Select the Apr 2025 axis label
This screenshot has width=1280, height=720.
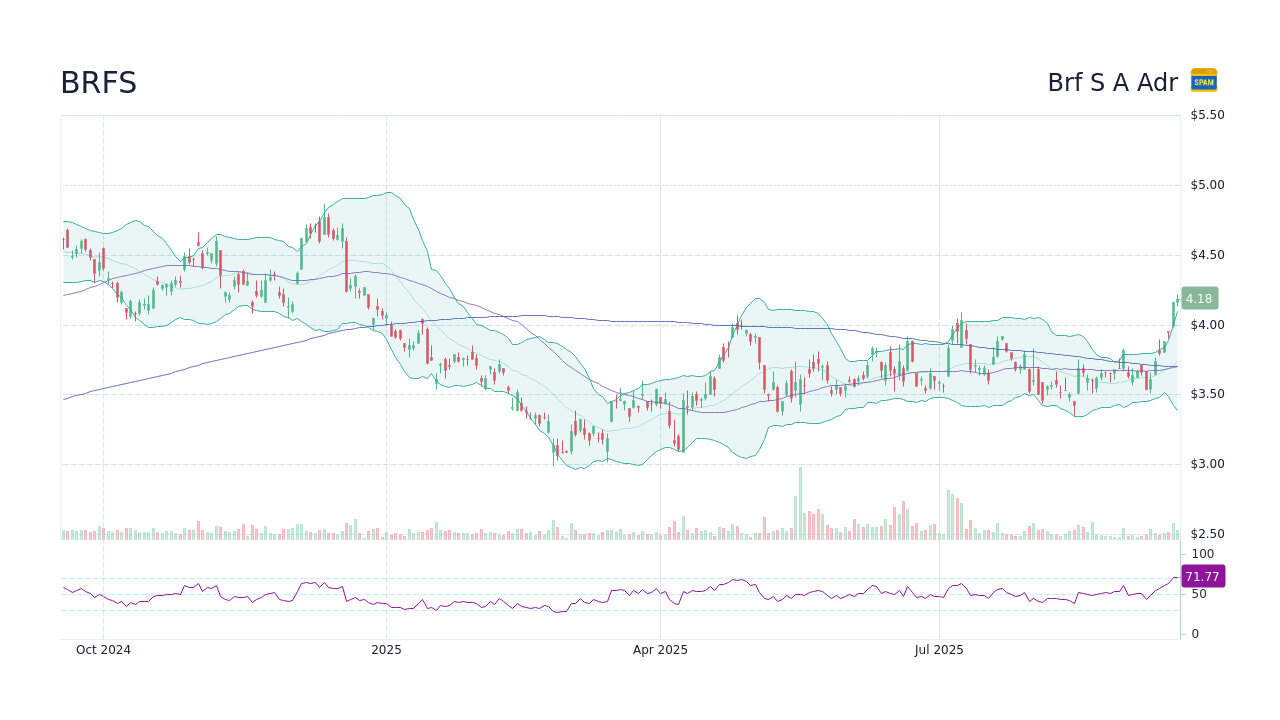(x=660, y=649)
